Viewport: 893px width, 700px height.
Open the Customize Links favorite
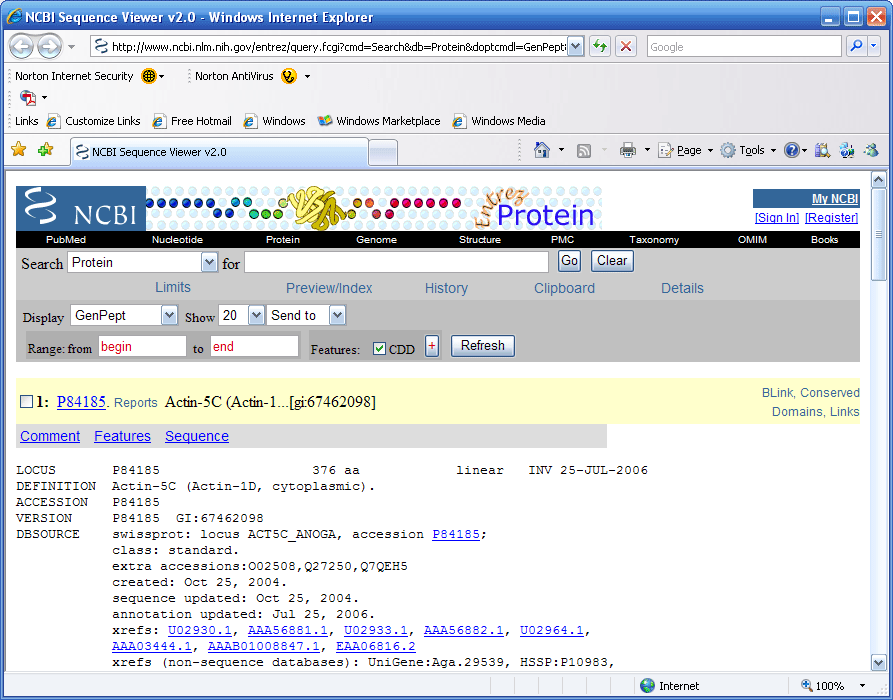tap(94, 121)
